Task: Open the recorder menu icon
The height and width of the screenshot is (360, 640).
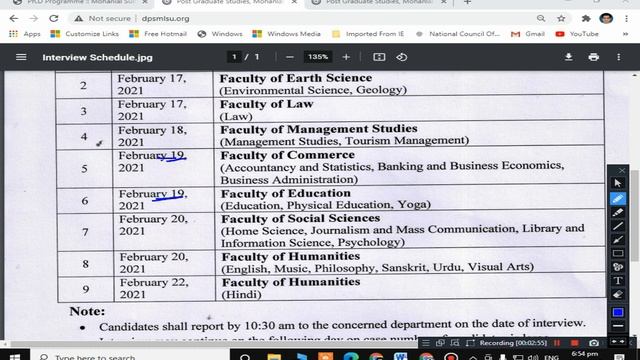Action: click(426, 343)
